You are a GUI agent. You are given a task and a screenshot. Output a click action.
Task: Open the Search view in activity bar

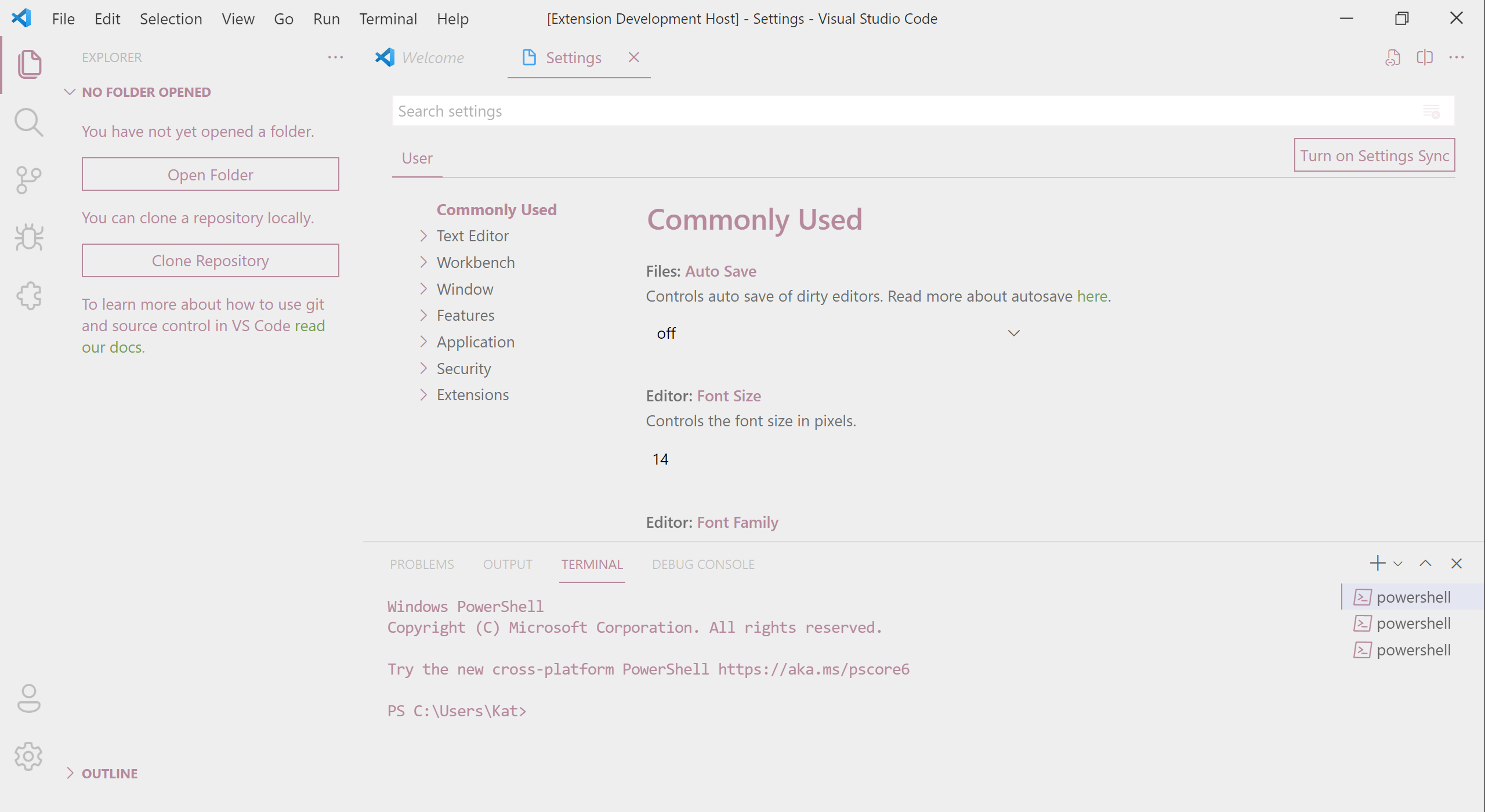[x=28, y=122]
